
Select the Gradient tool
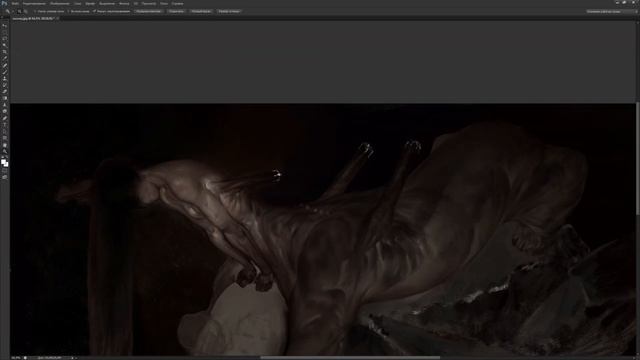click(4, 98)
